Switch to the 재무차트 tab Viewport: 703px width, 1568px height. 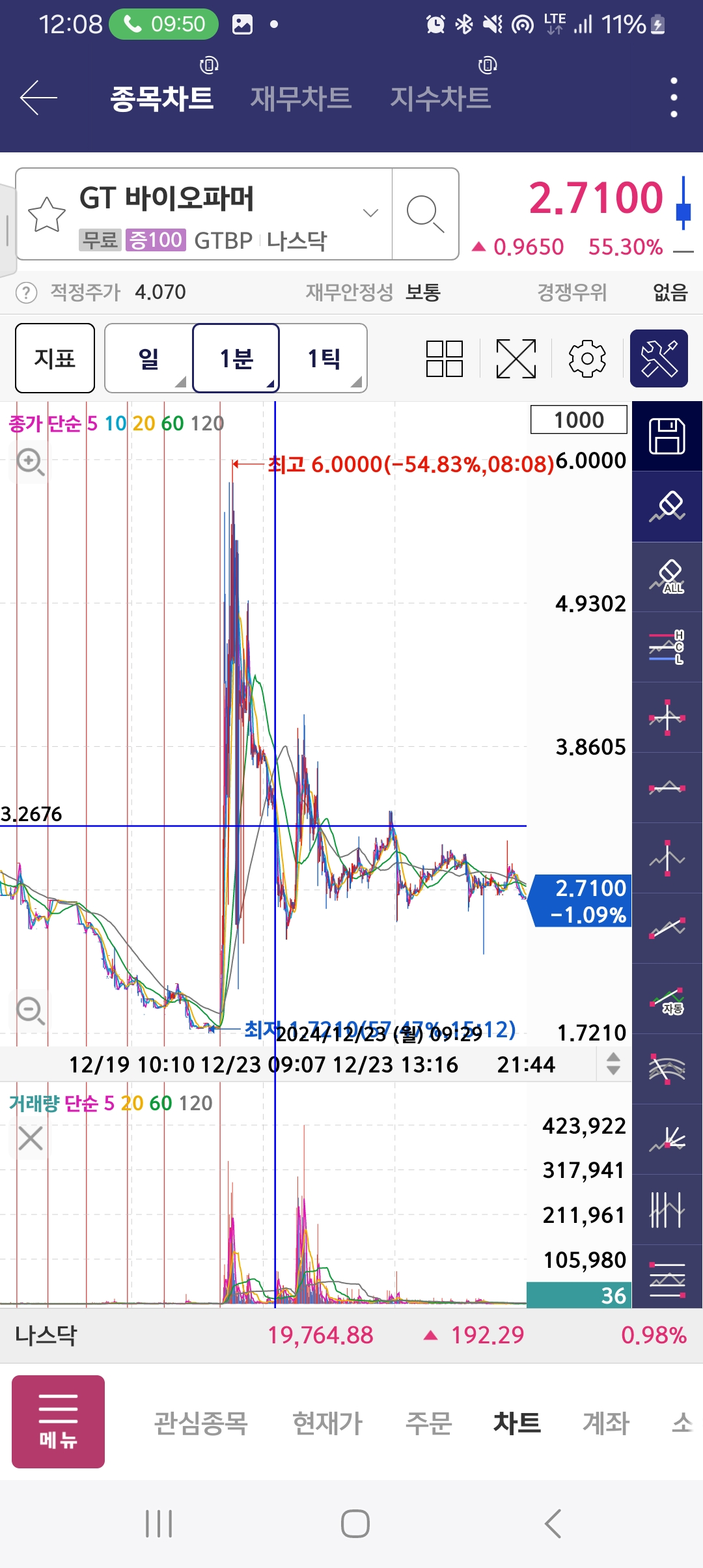301,98
